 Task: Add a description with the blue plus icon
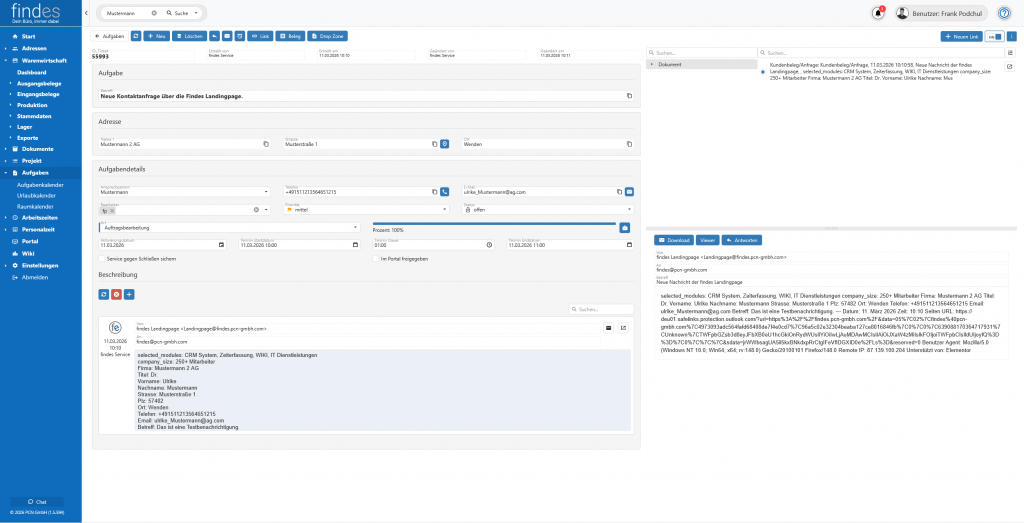[x=129, y=294]
